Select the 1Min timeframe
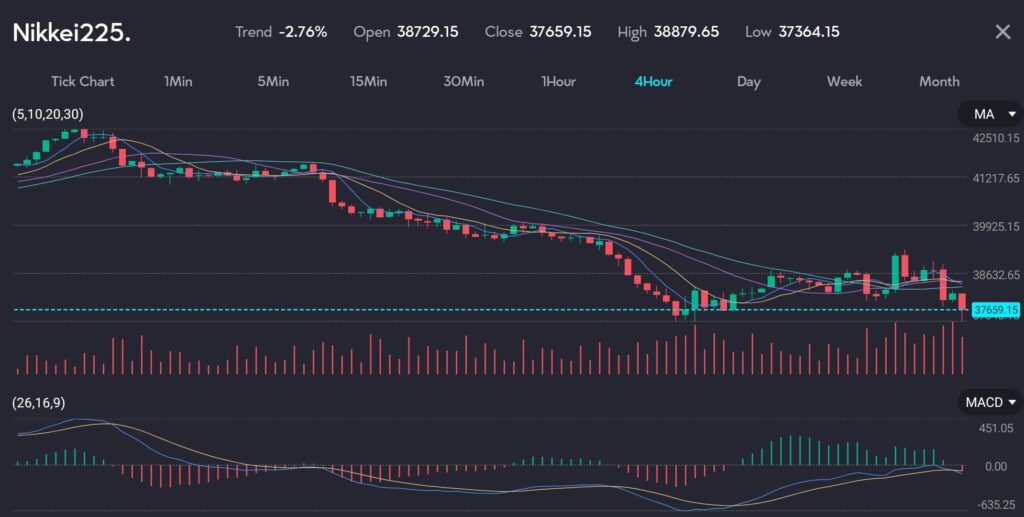1024x517 pixels. click(178, 81)
